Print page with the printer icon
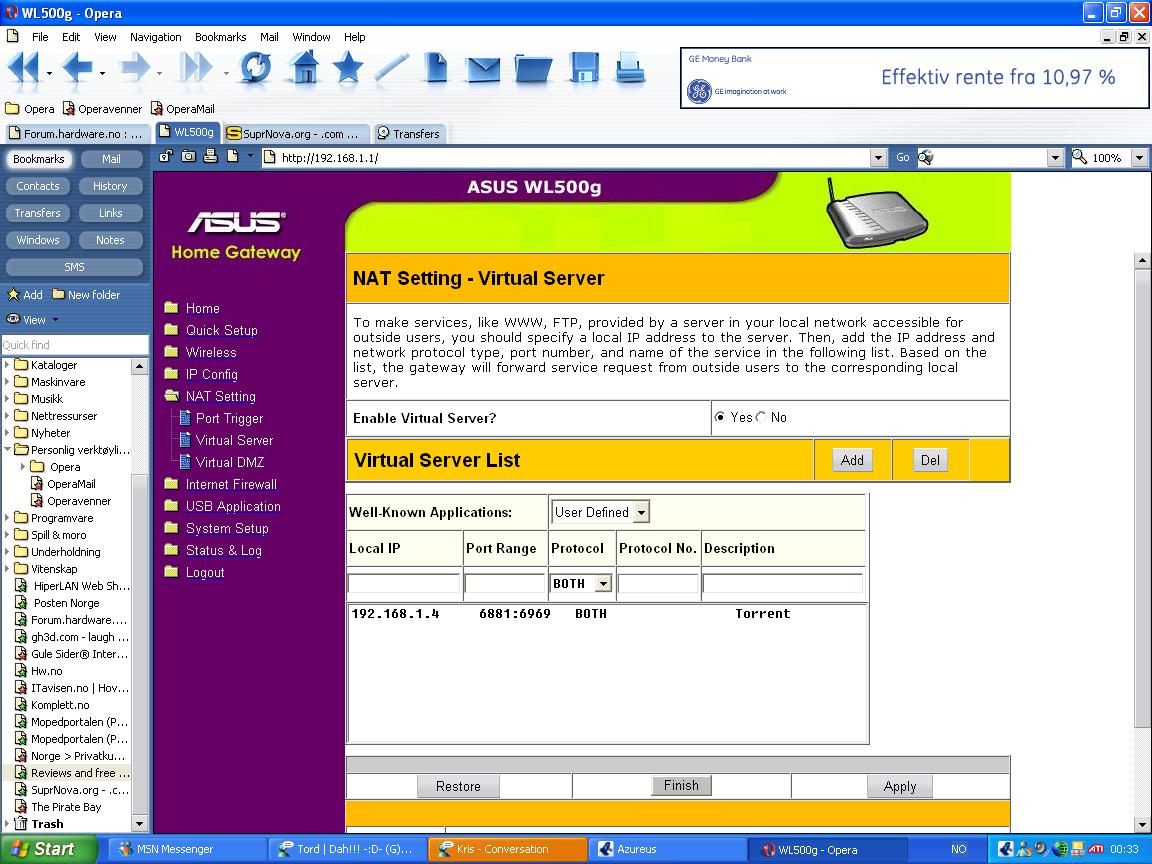Image resolution: width=1152 pixels, height=864 pixels. [x=630, y=68]
